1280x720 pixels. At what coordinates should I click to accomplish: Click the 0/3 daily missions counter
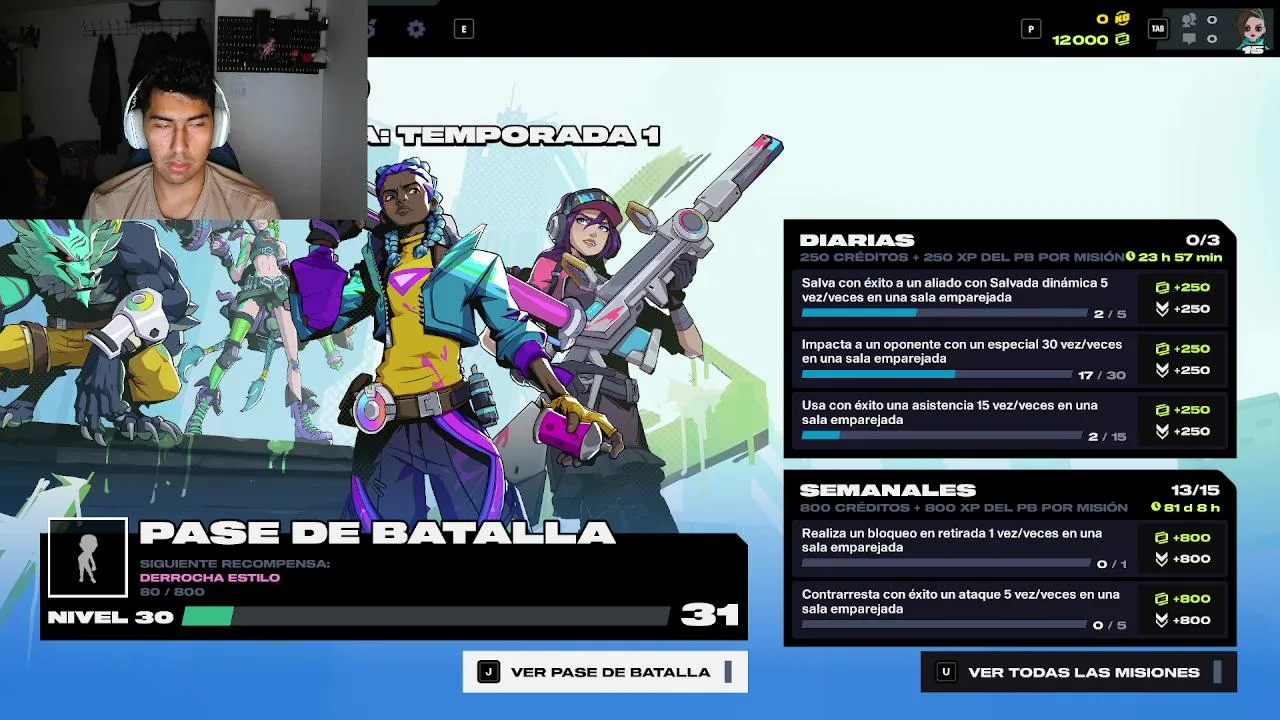(x=1203, y=240)
